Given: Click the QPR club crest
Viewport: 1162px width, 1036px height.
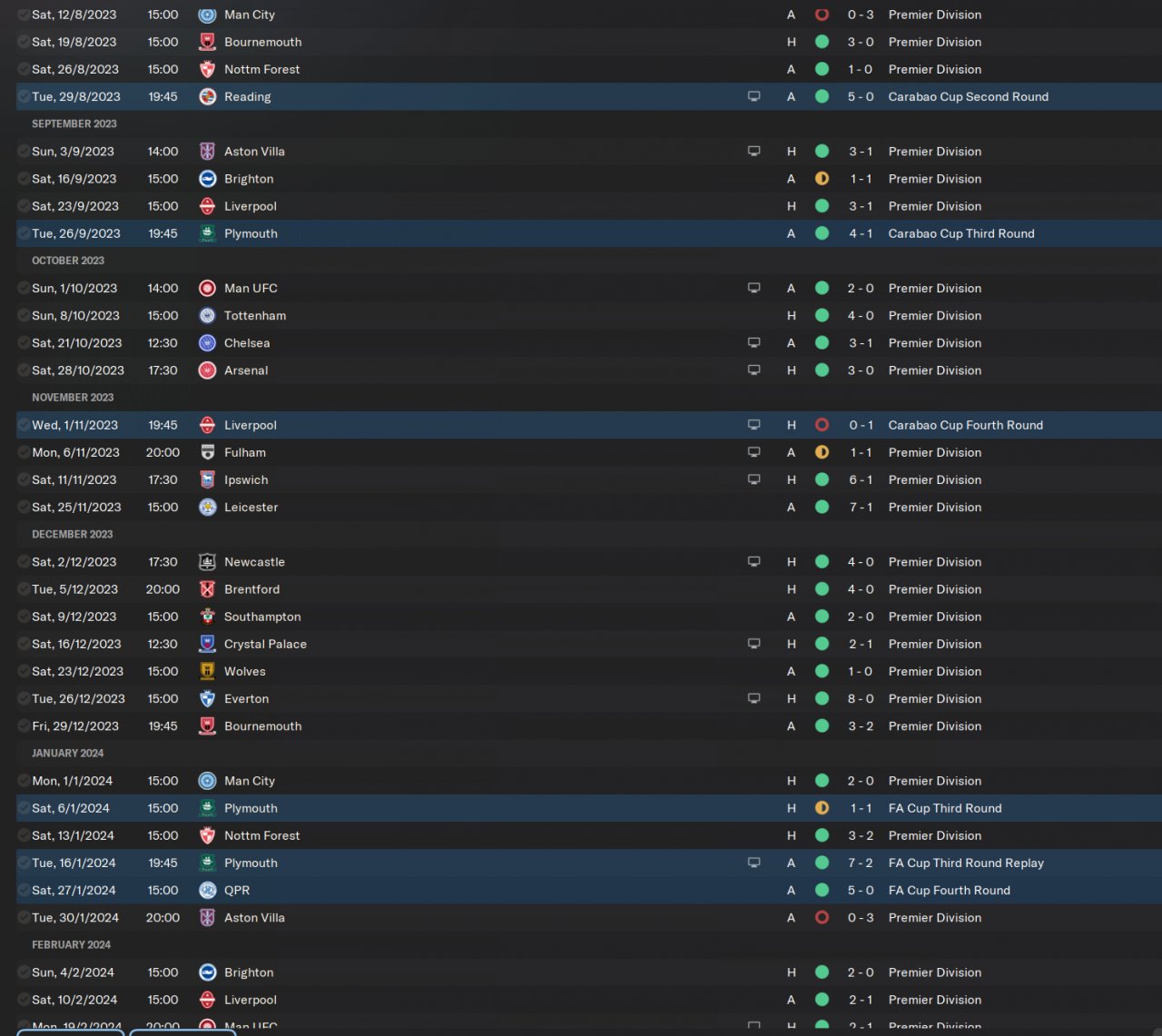Looking at the screenshot, I should tap(207, 890).
